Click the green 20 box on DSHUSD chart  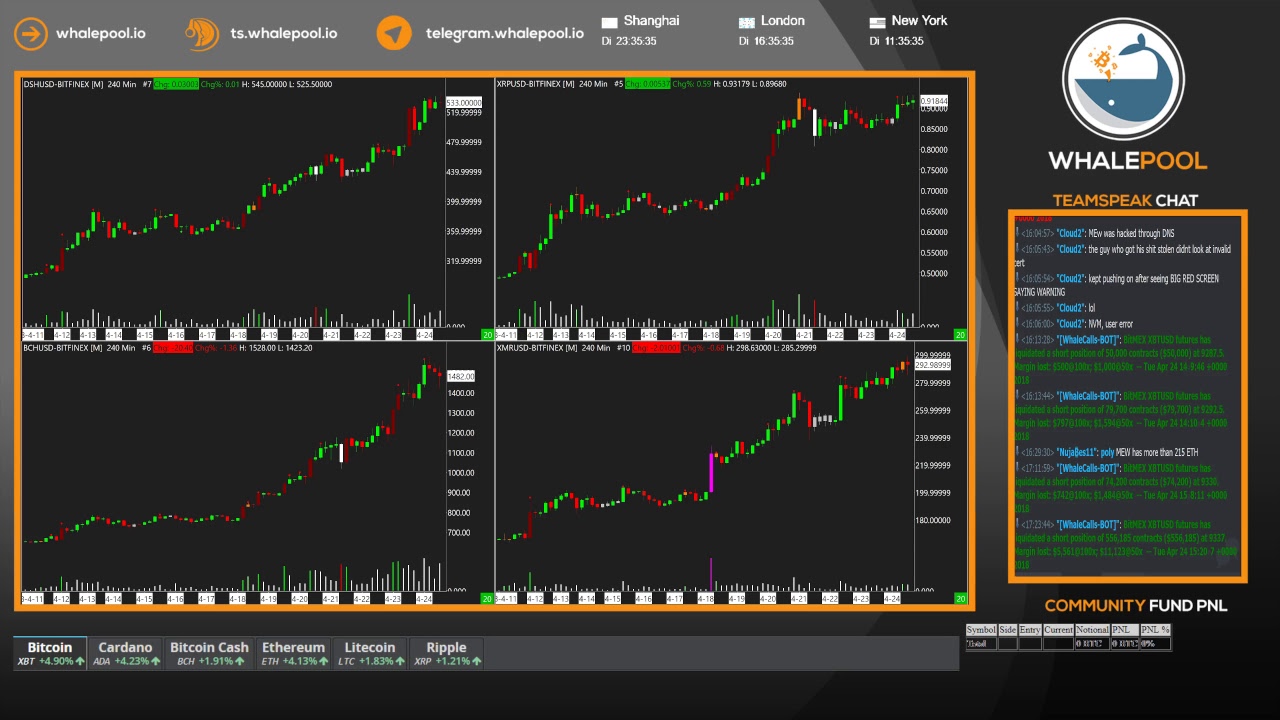pyautogui.click(x=487, y=334)
